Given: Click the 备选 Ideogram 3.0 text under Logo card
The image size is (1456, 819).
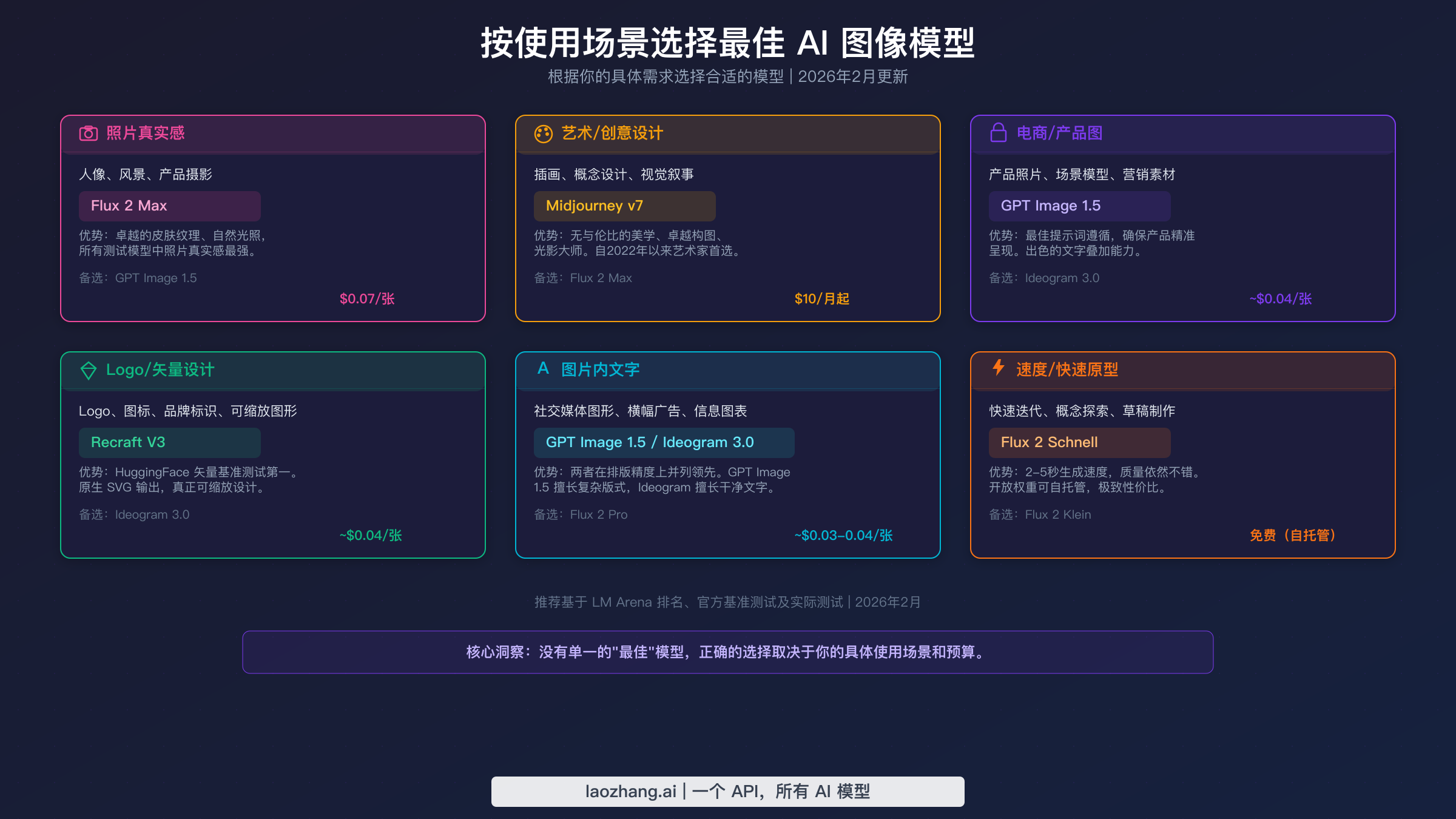Looking at the screenshot, I should pyautogui.click(x=133, y=514).
